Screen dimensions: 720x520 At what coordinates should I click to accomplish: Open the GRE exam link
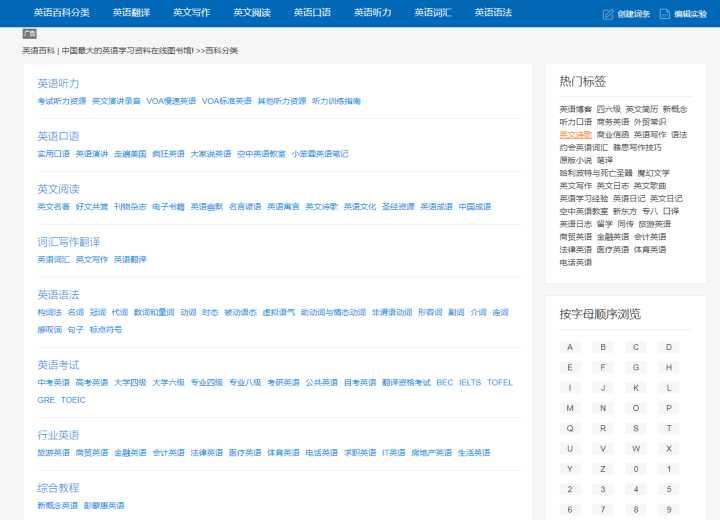click(46, 400)
